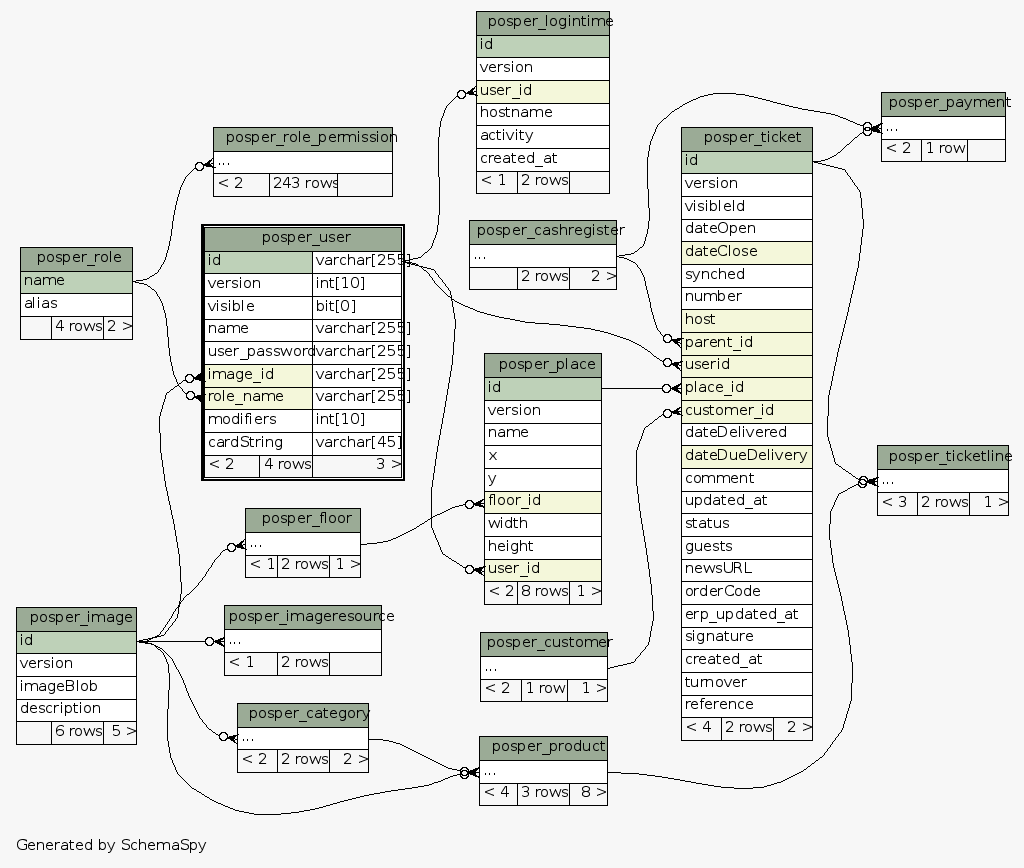Expand collapsed columns in posper_payment
Viewport: 1024px width, 868px height.
(x=943, y=127)
